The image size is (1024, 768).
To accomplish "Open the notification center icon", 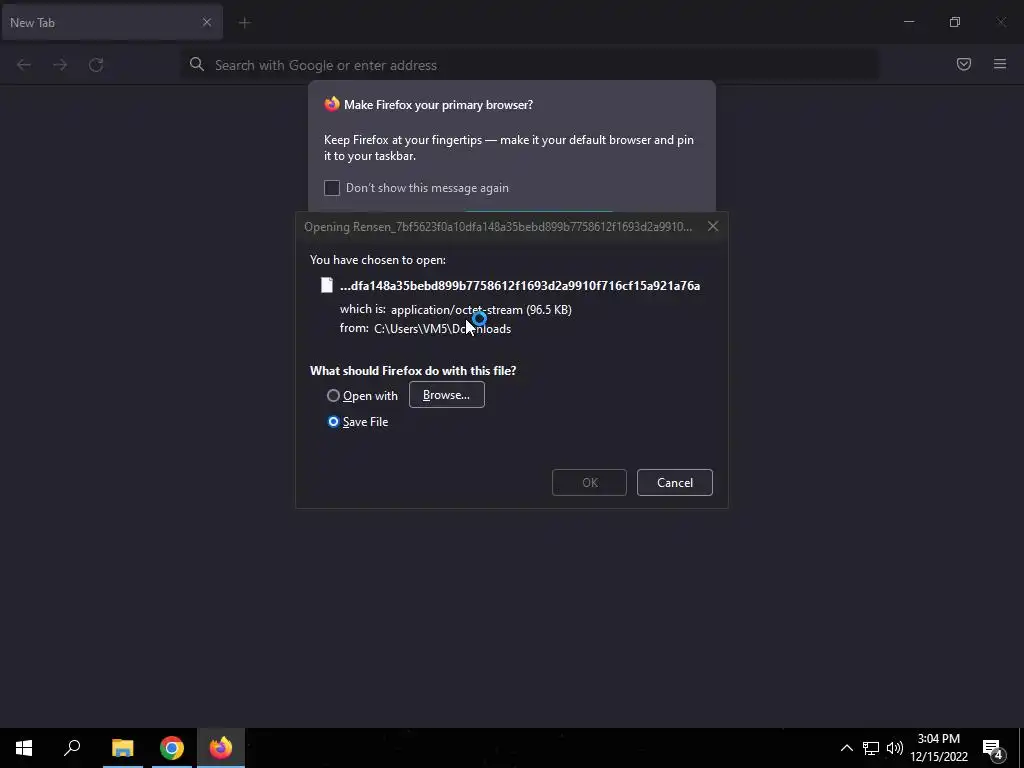I will (993, 748).
